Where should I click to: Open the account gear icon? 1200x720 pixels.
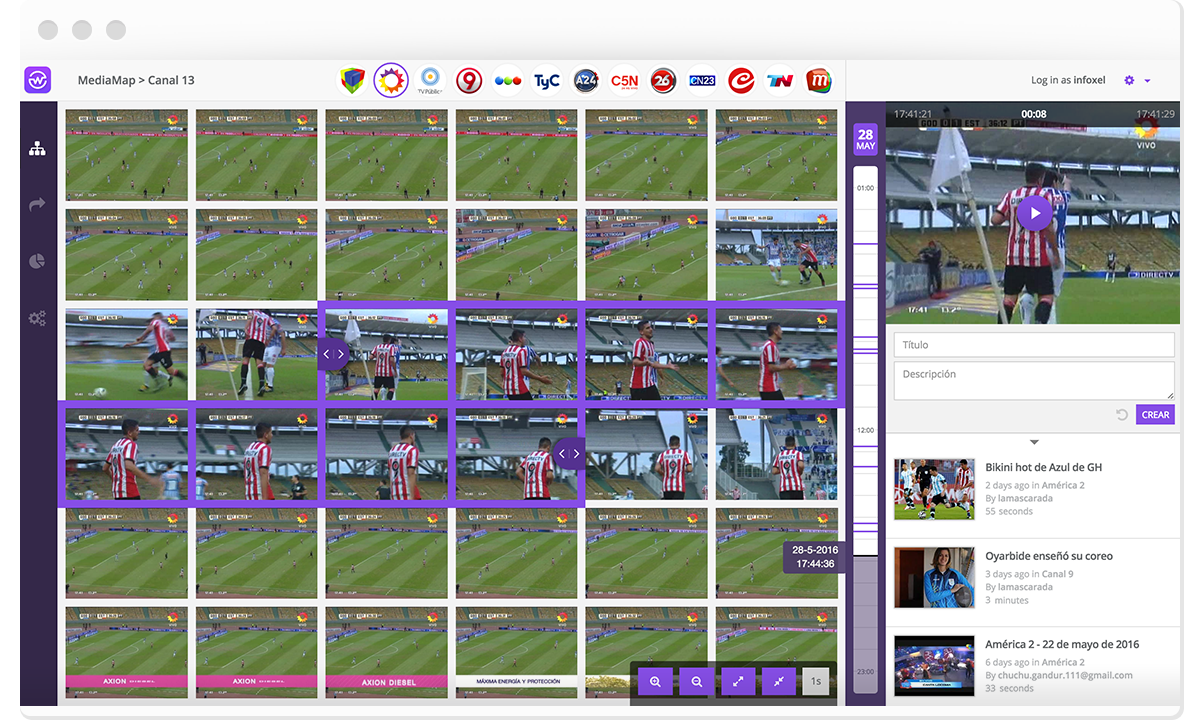pos(1130,80)
